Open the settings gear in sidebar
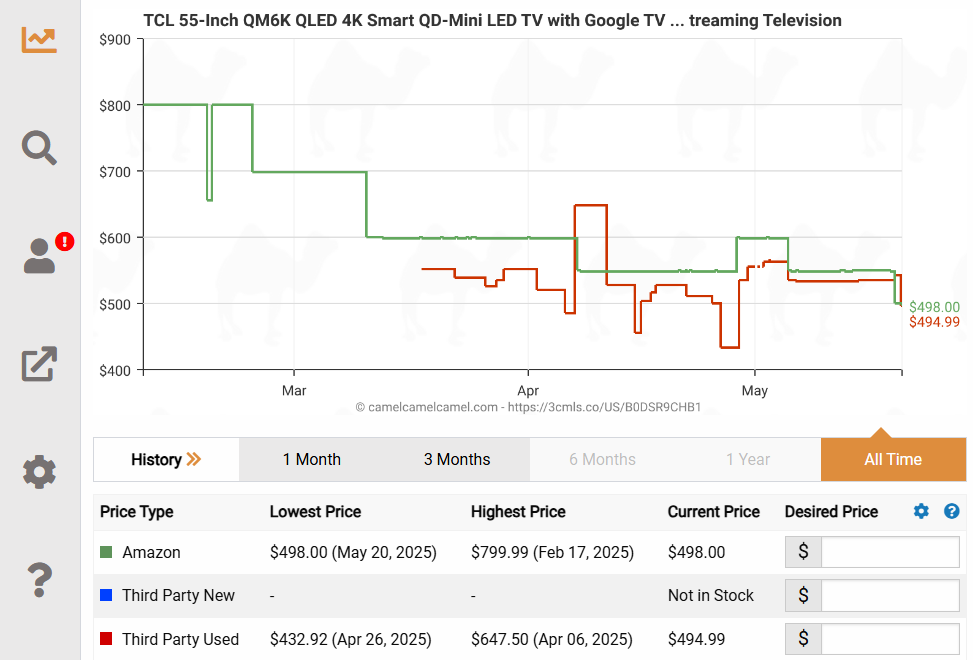Image resolution: width=973 pixels, height=660 pixels. (x=40, y=471)
